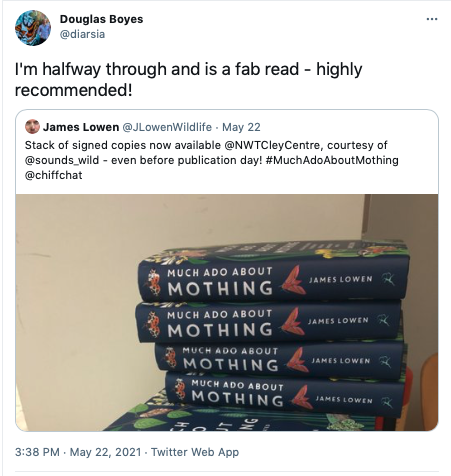Screen dimensions: 451x476
Task: Click the @chiffchat mention
Action: pos(53,175)
